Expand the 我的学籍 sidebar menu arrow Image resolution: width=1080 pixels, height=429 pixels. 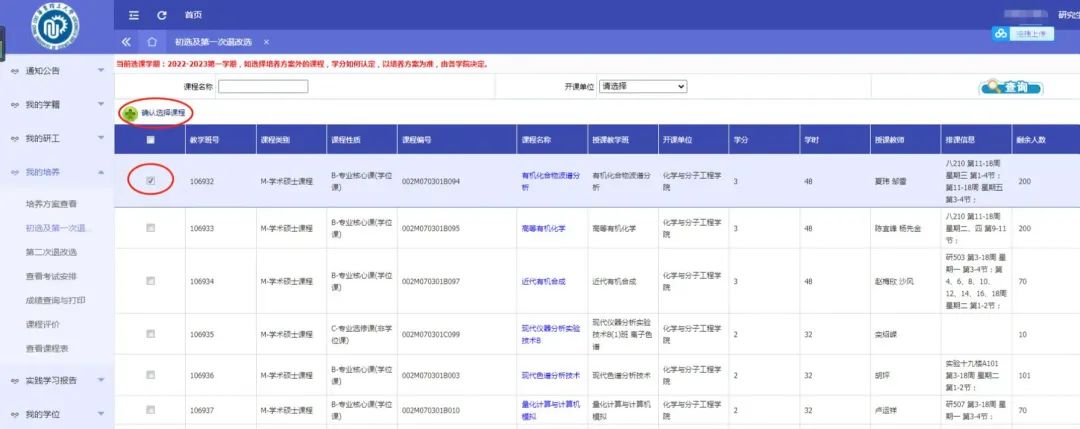point(101,104)
